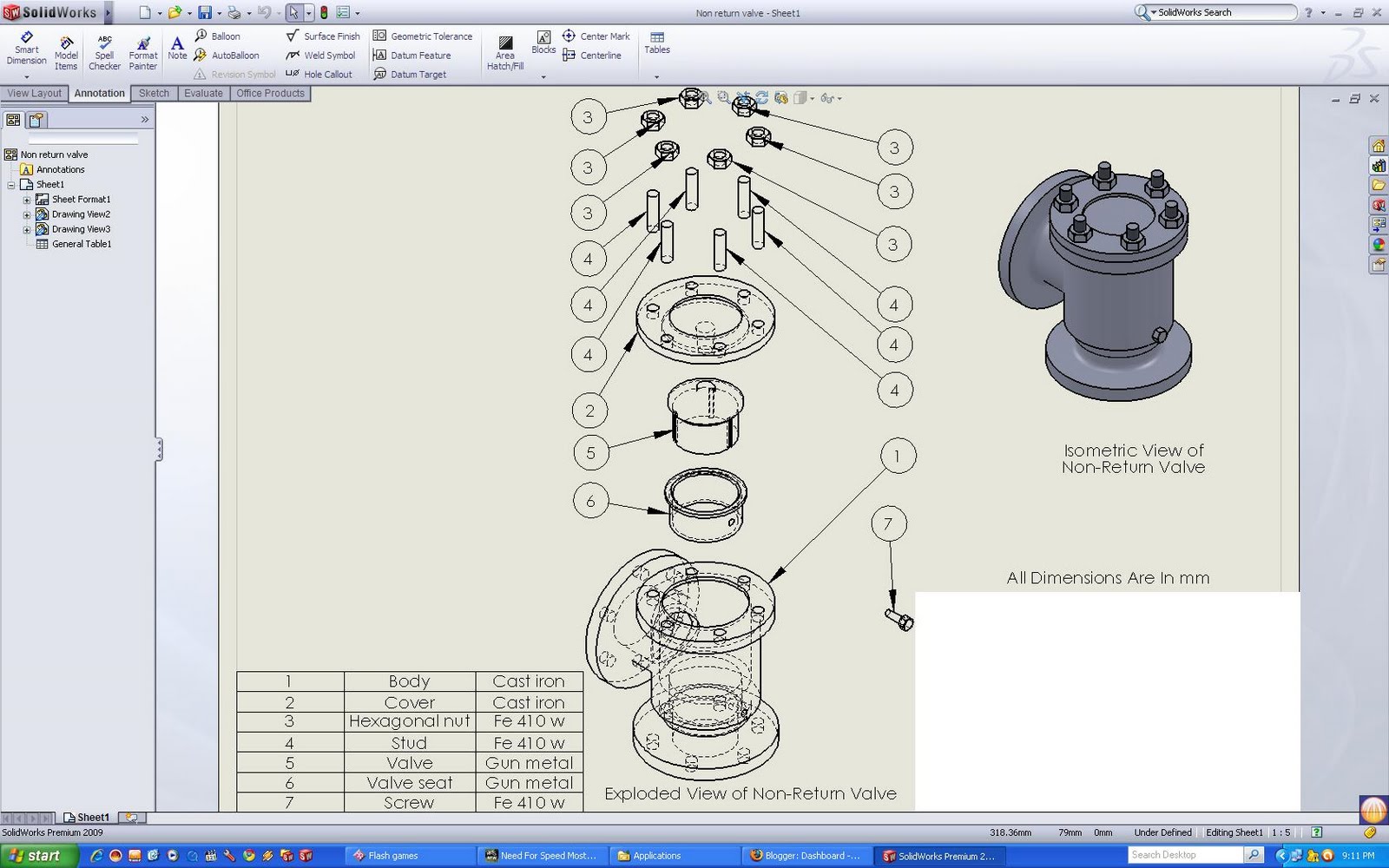1389x868 pixels.
Task: Switch to the SolidWorks Premium taskbar window
Action: click(x=940, y=855)
